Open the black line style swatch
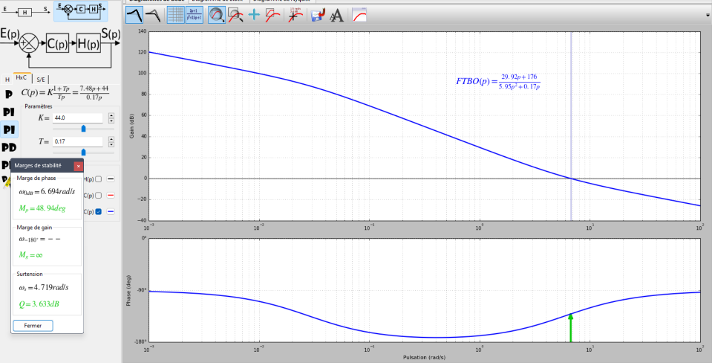712x363 pixels. 110,179
